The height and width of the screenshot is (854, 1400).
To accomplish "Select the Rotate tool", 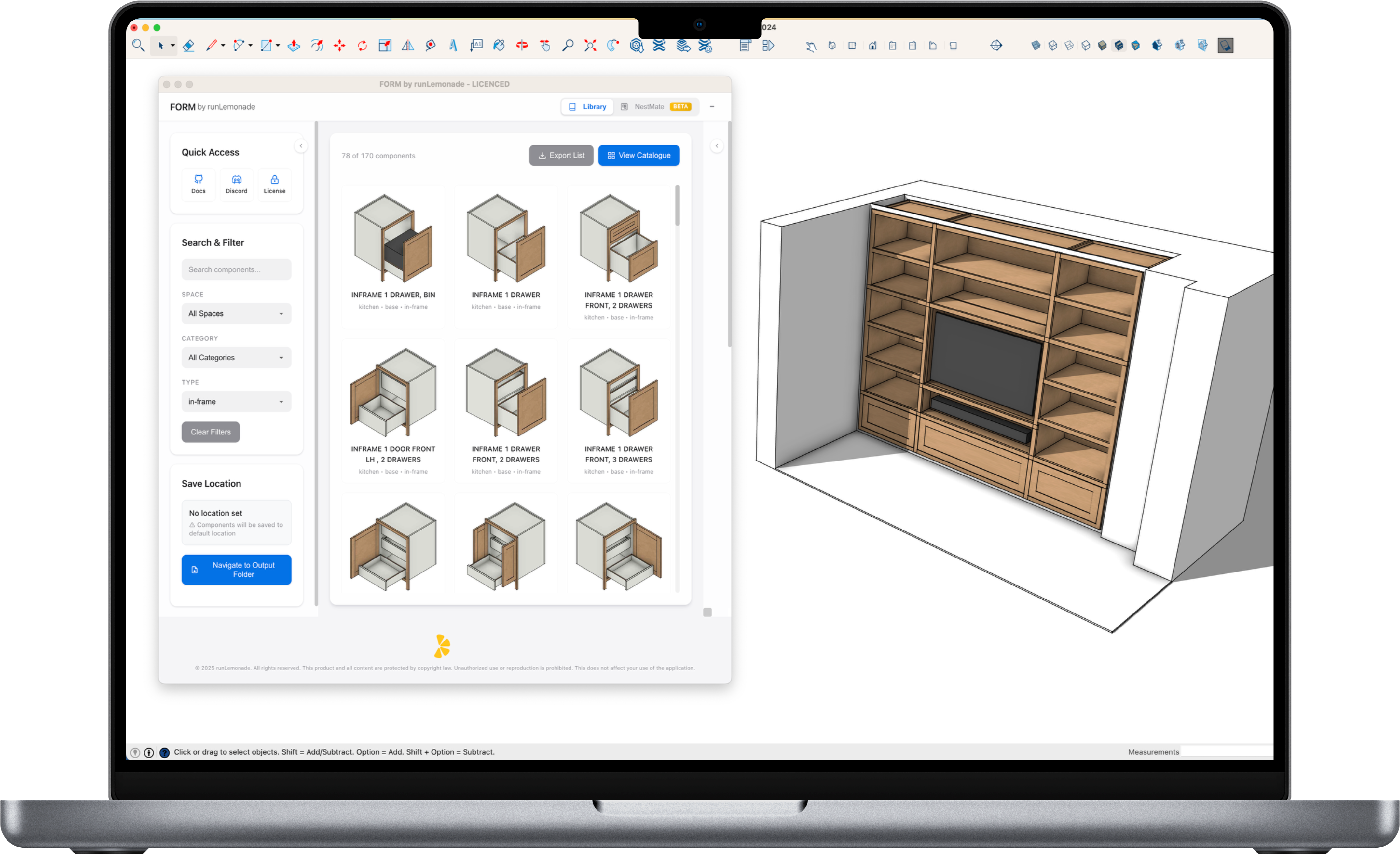I will (x=362, y=46).
